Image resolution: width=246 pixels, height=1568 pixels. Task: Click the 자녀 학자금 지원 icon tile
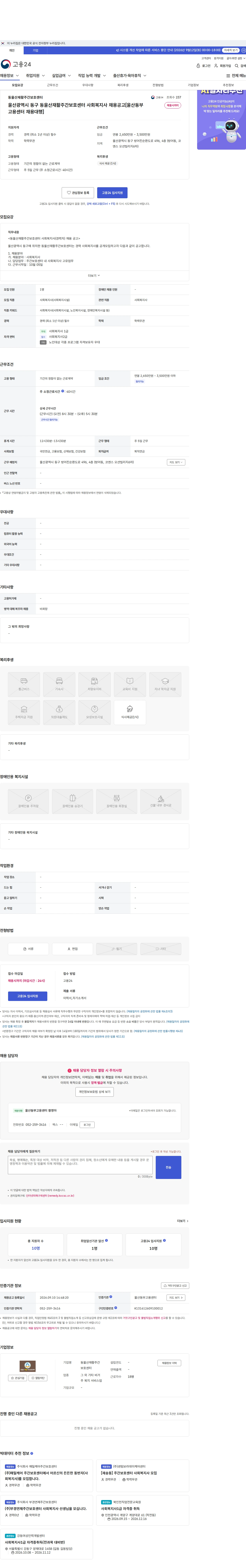click(x=165, y=684)
